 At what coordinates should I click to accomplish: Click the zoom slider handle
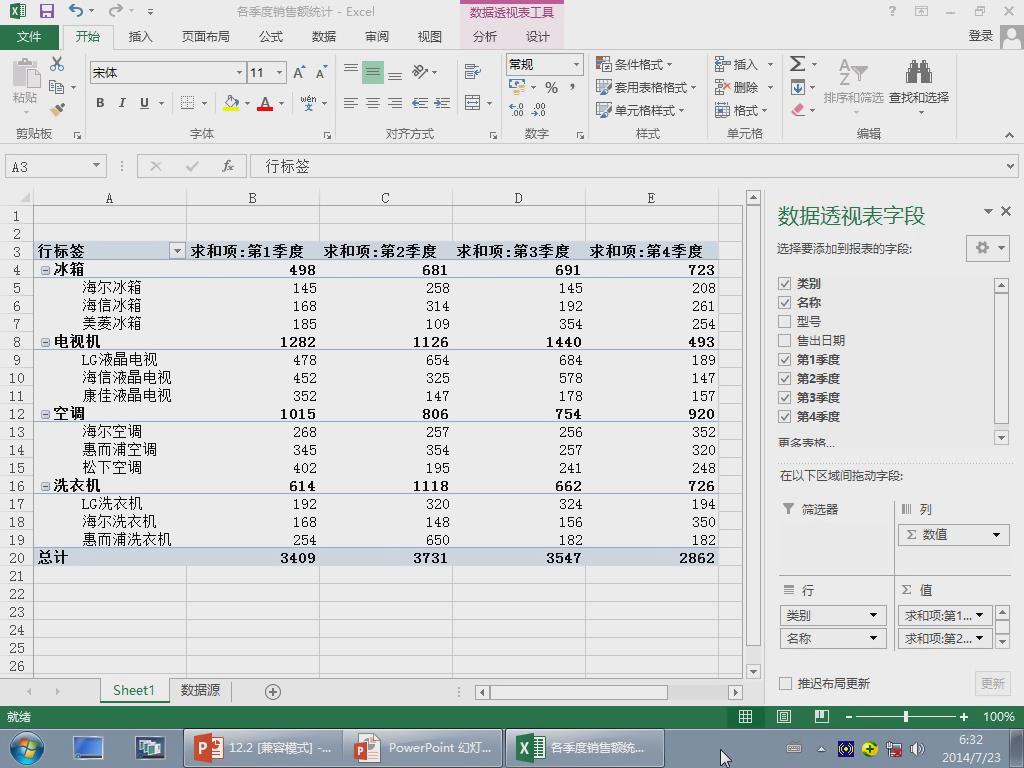[x=905, y=716]
